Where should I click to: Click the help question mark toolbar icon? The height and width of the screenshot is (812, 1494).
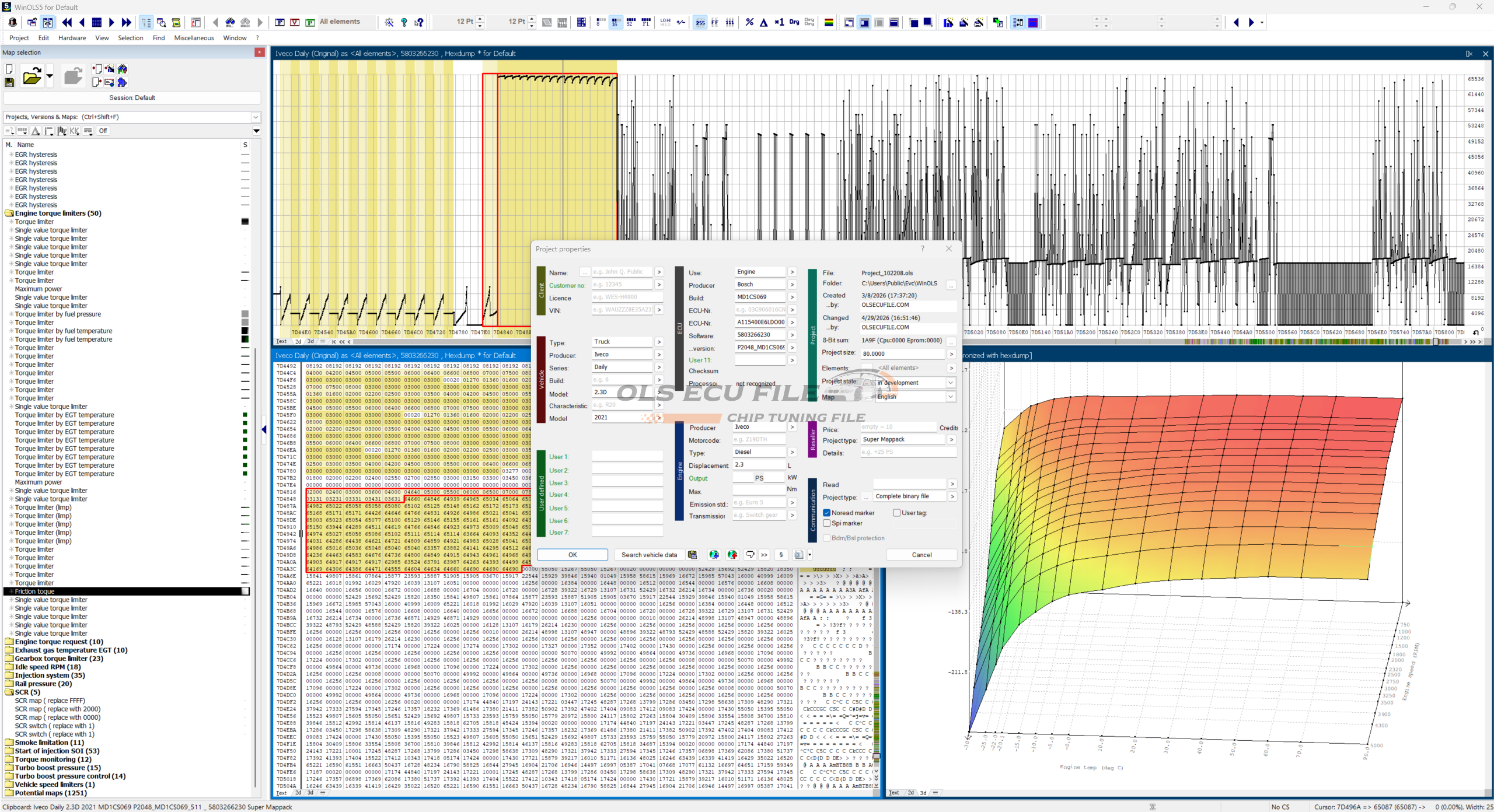point(404,22)
